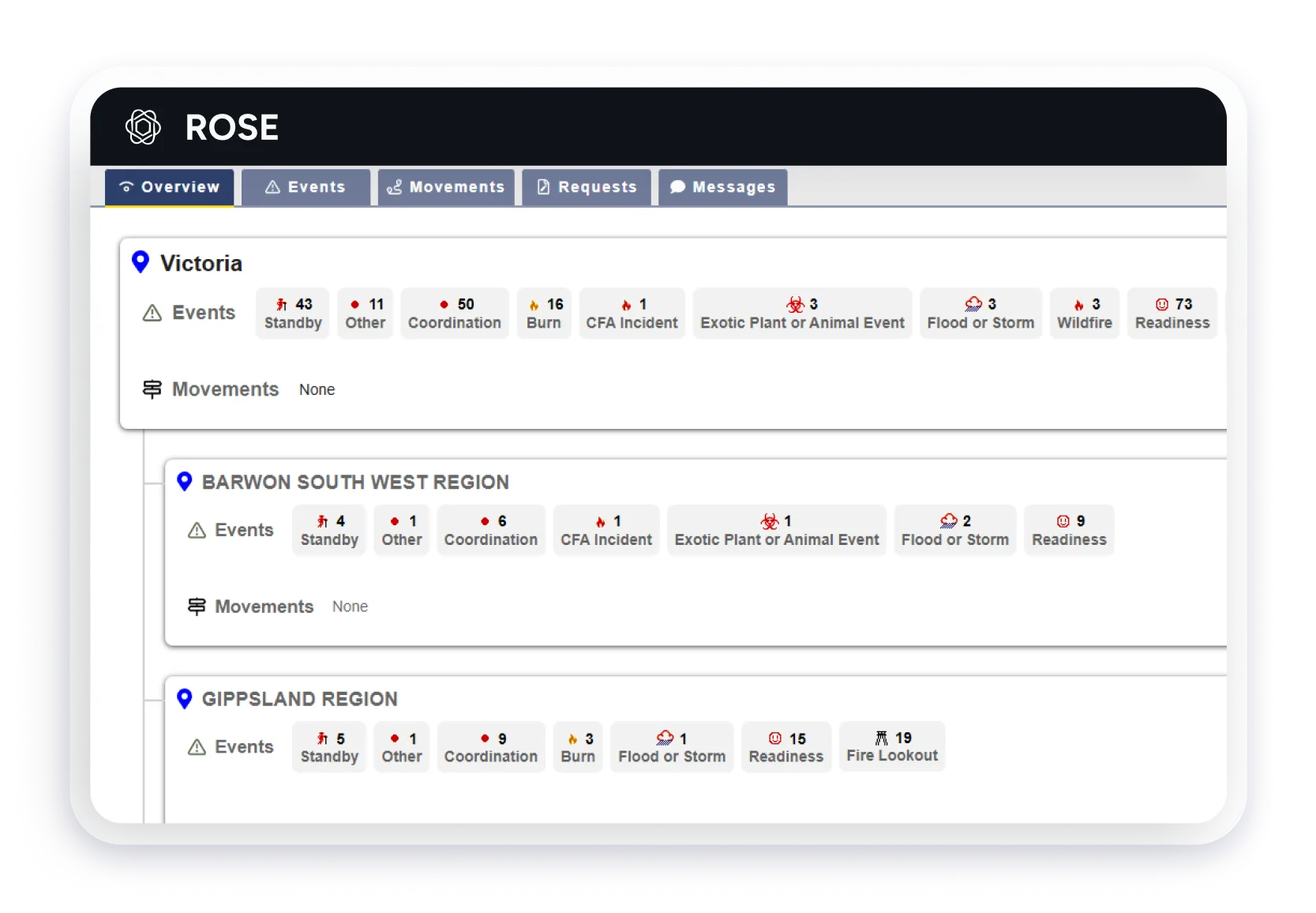Open the 16 Burn events chip
This screenshot has width=1316, height=913.
click(x=544, y=313)
